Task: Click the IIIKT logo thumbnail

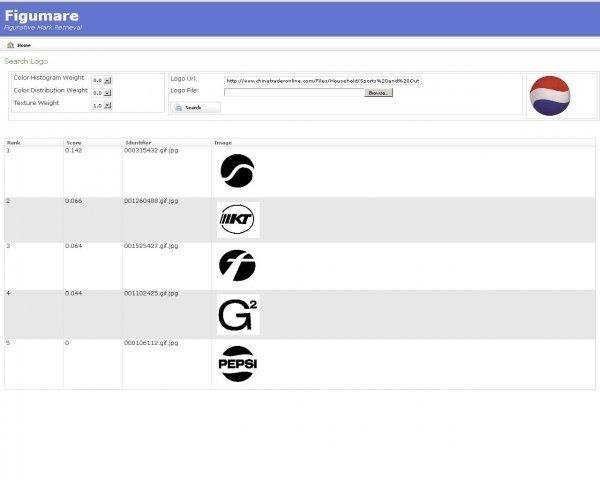Action: pyautogui.click(x=238, y=220)
